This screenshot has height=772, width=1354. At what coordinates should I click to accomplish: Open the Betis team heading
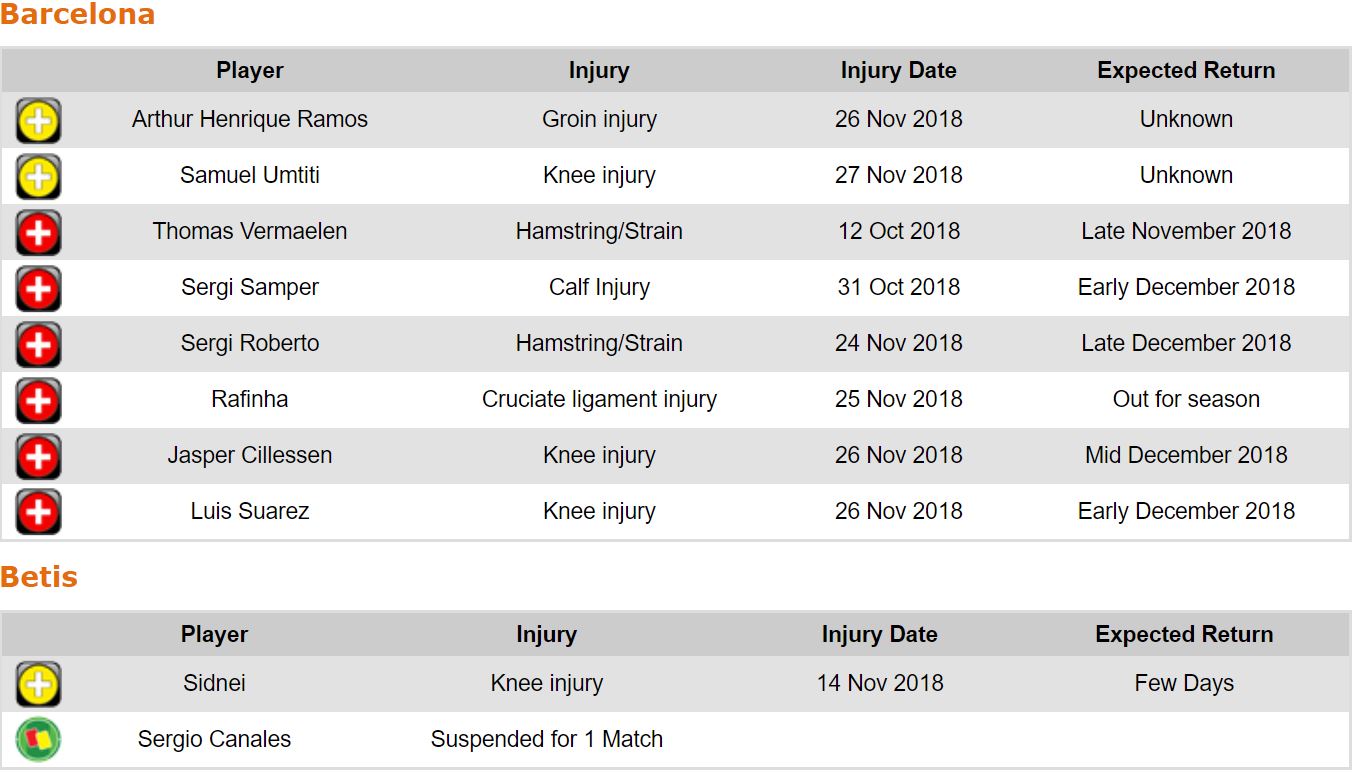coord(39,577)
